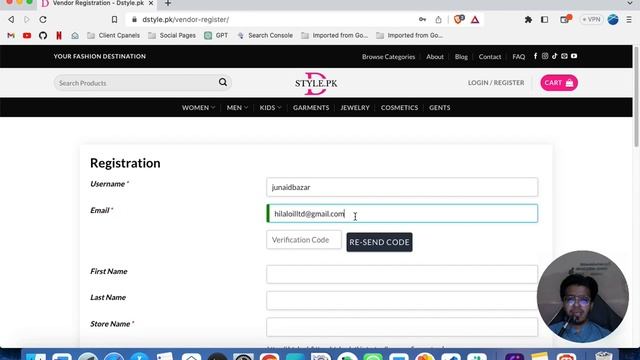Click into the Store Name field
Screen dimensions: 640x360
point(402,327)
